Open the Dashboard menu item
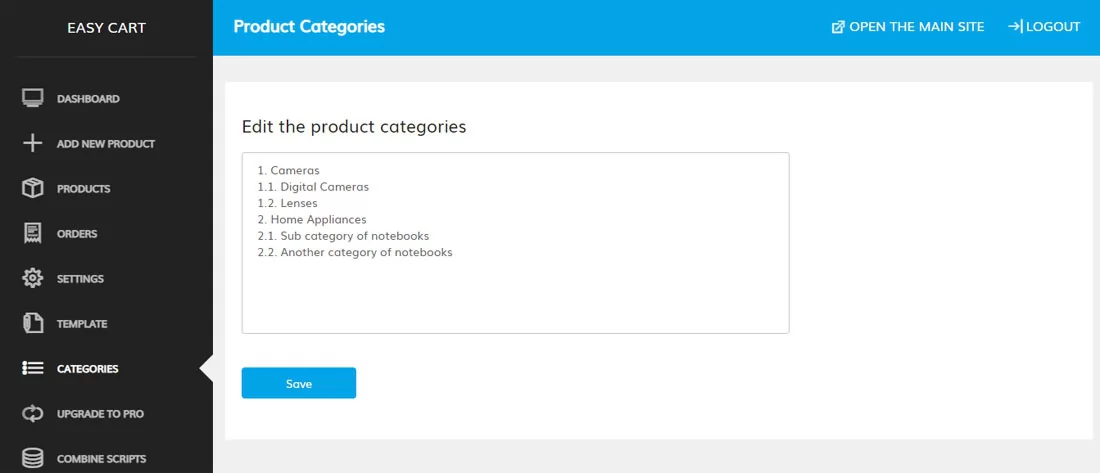The height and width of the screenshot is (473, 1100). pos(88,99)
